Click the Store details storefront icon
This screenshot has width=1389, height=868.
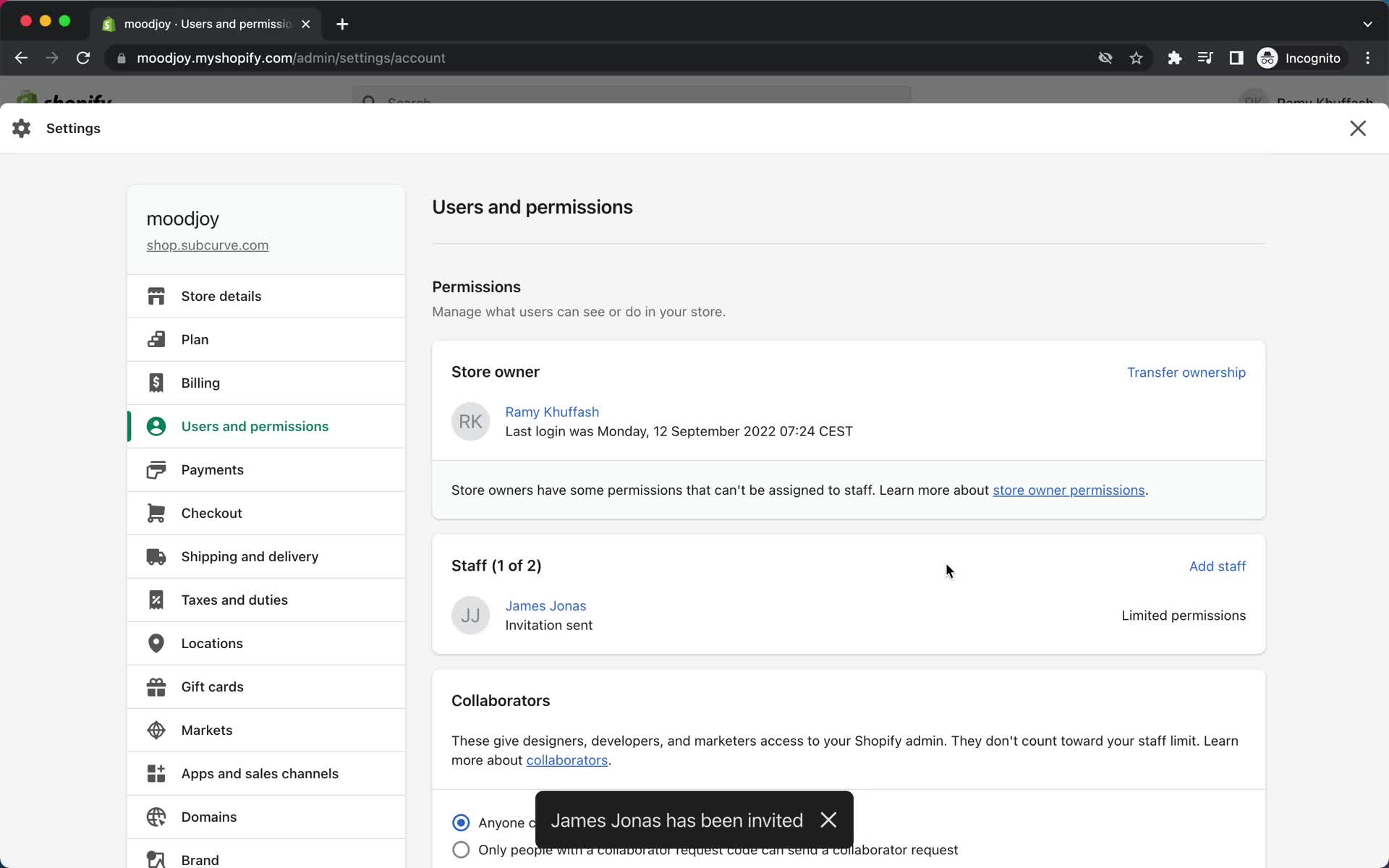coord(156,296)
